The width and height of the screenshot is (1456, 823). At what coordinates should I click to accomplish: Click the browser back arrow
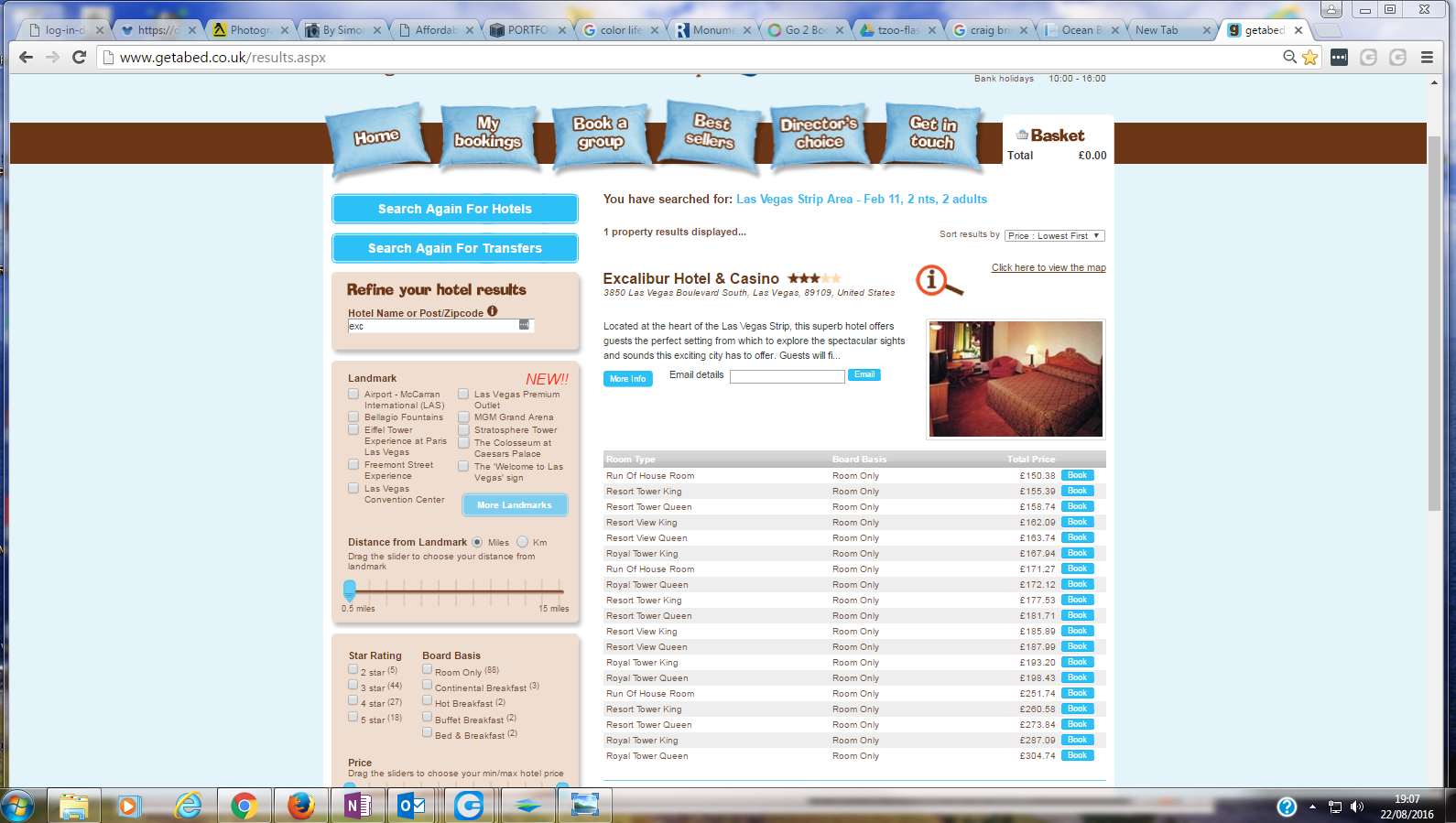26,57
